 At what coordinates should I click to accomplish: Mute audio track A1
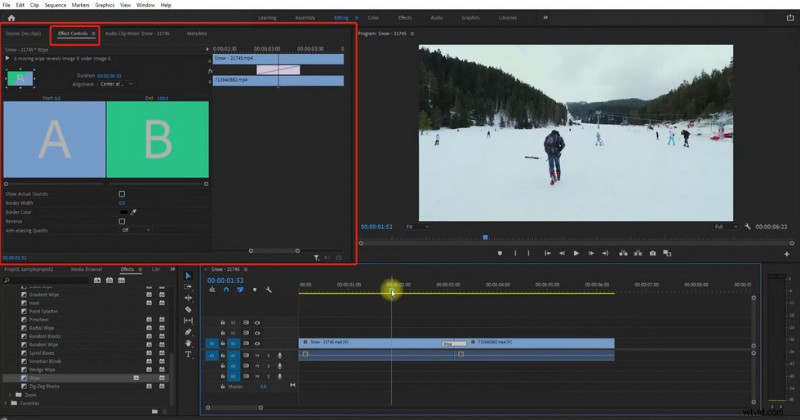pos(257,355)
